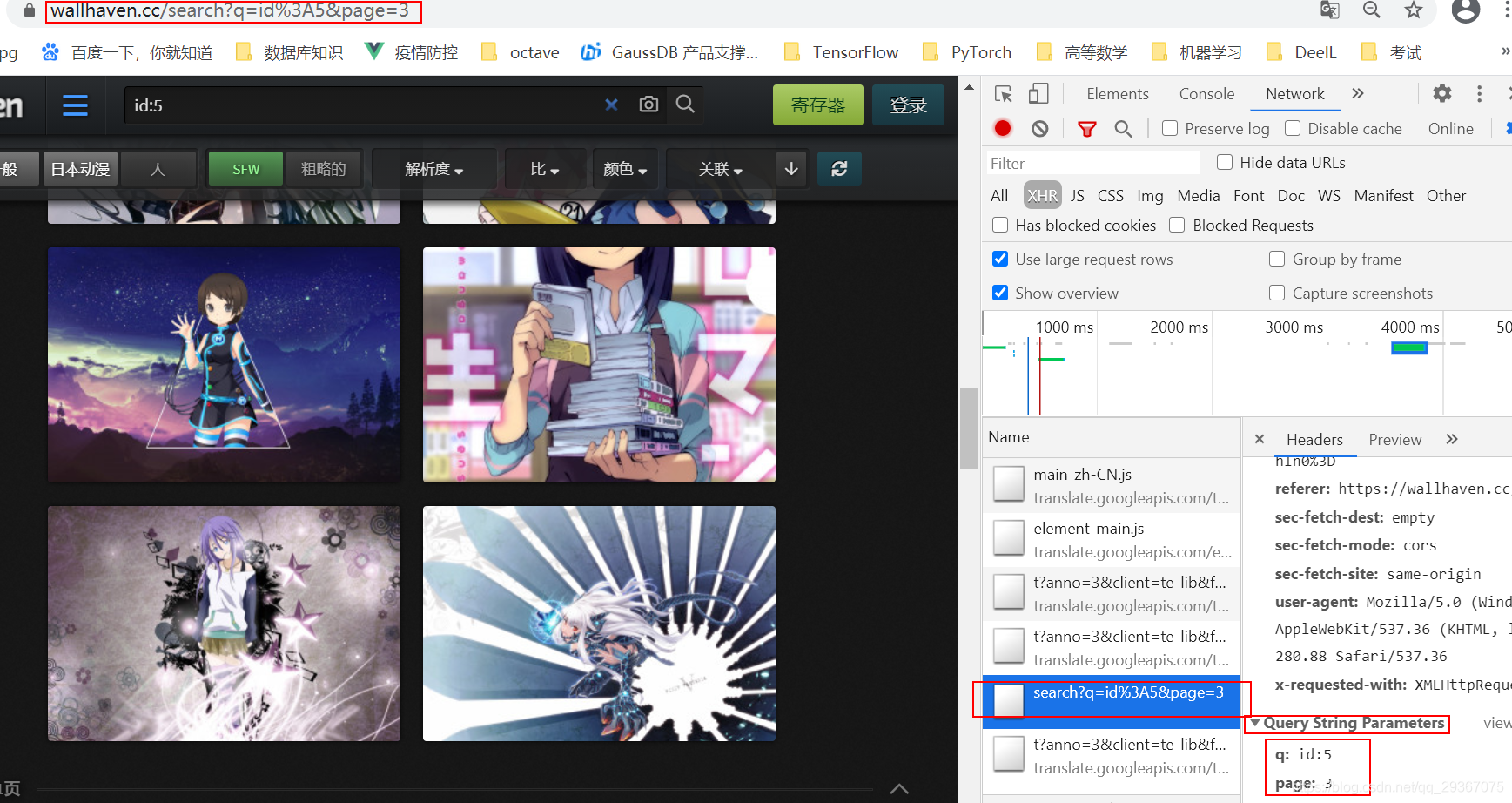Toggle sort order with the down arrow button
1512x803 pixels.
[791, 168]
